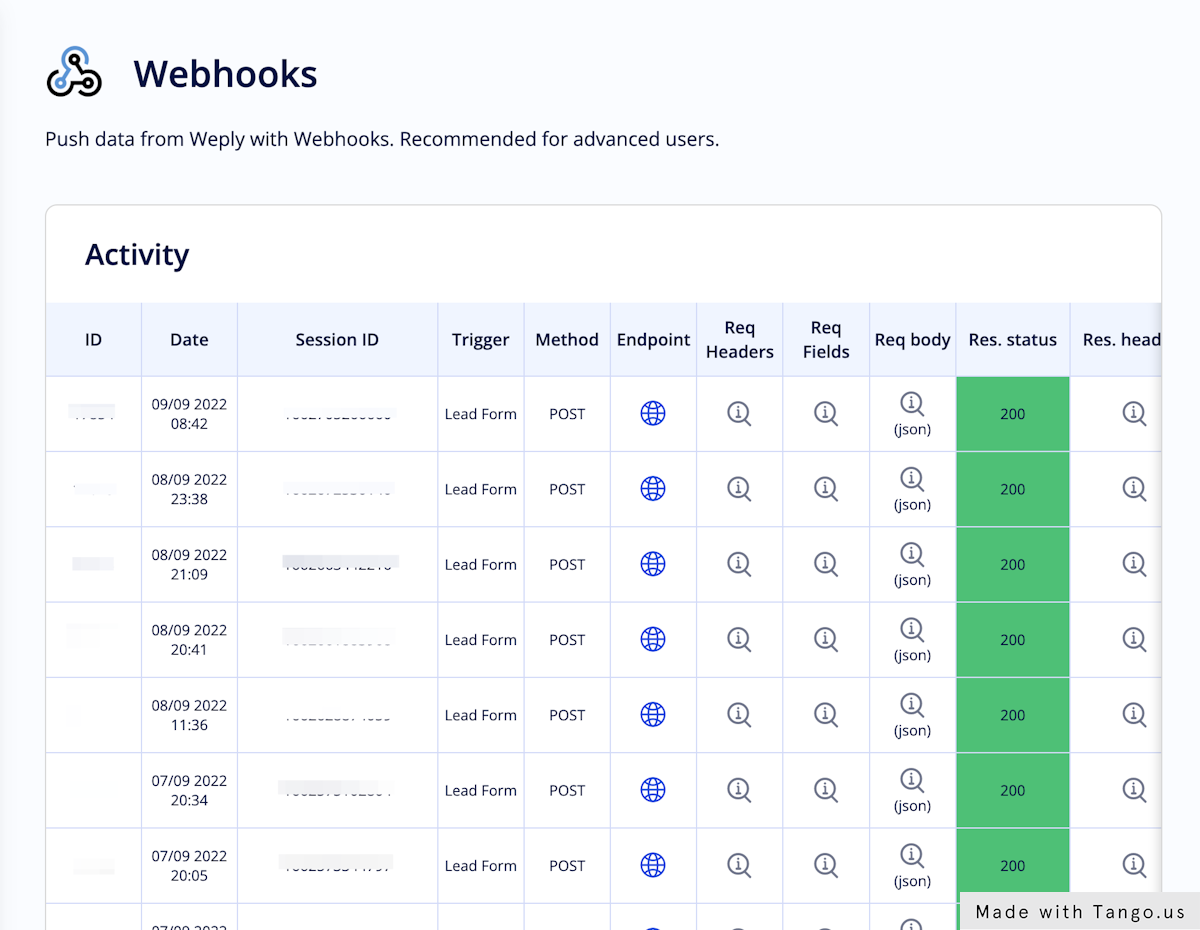Inspect Req Headers for 08/09 2022 11:36 row
This screenshot has height=930, width=1200.
click(739, 715)
